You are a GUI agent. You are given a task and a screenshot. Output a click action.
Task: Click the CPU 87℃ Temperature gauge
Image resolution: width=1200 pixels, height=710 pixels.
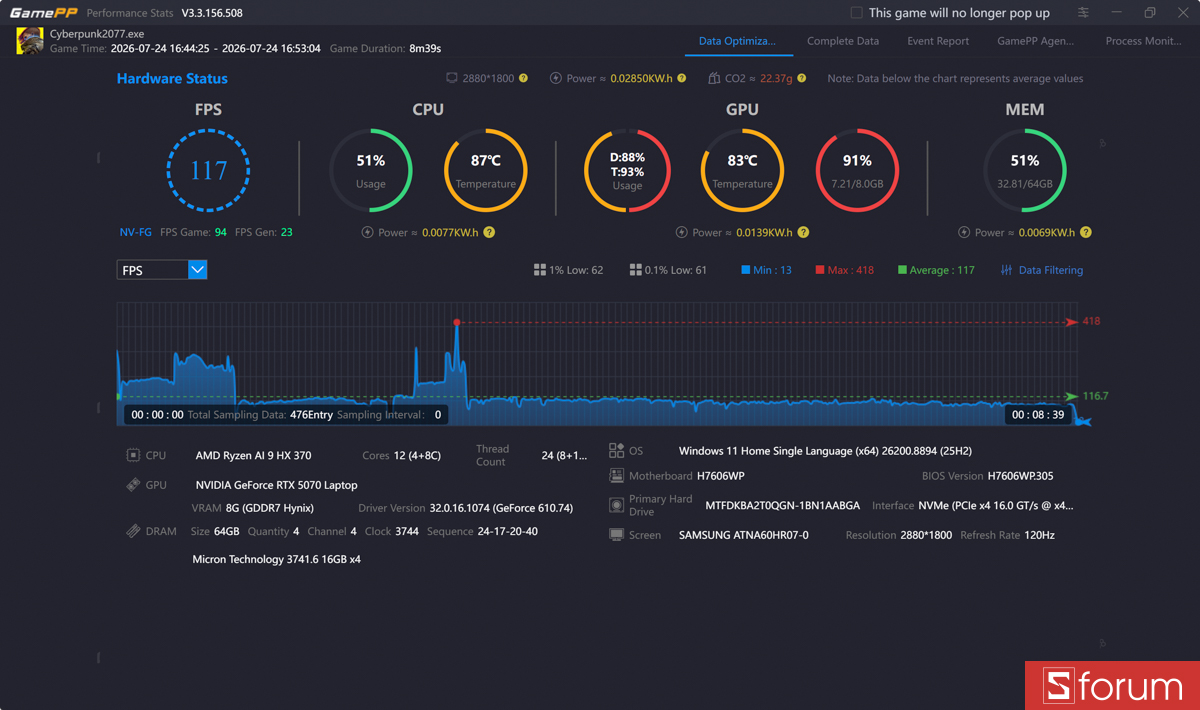(x=486, y=170)
